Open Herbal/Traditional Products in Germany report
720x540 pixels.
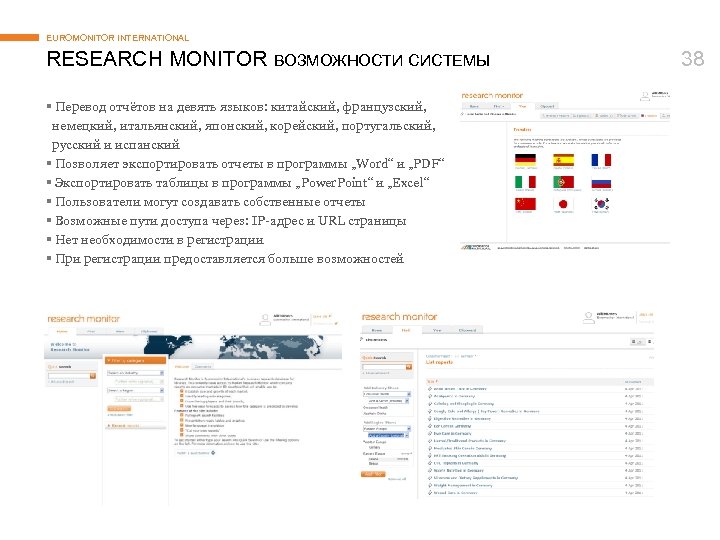click(470, 441)
